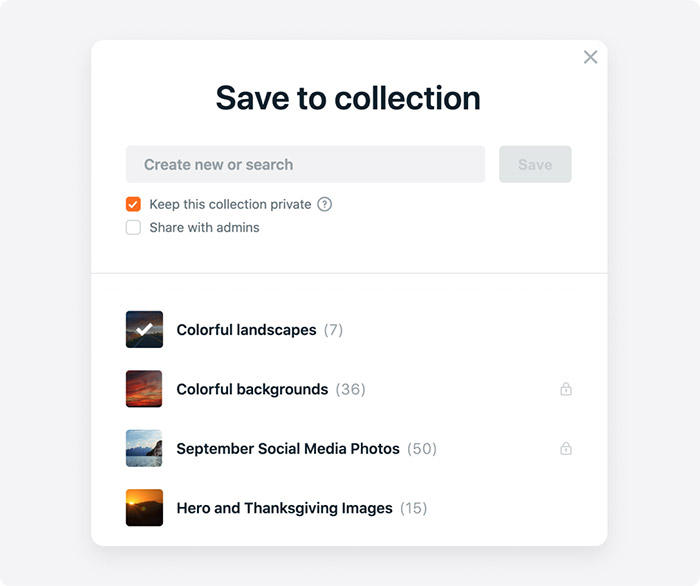Click the Keep this collection private label
The height and width of the screenshot is (586, 700).
[x=230, y=204]
